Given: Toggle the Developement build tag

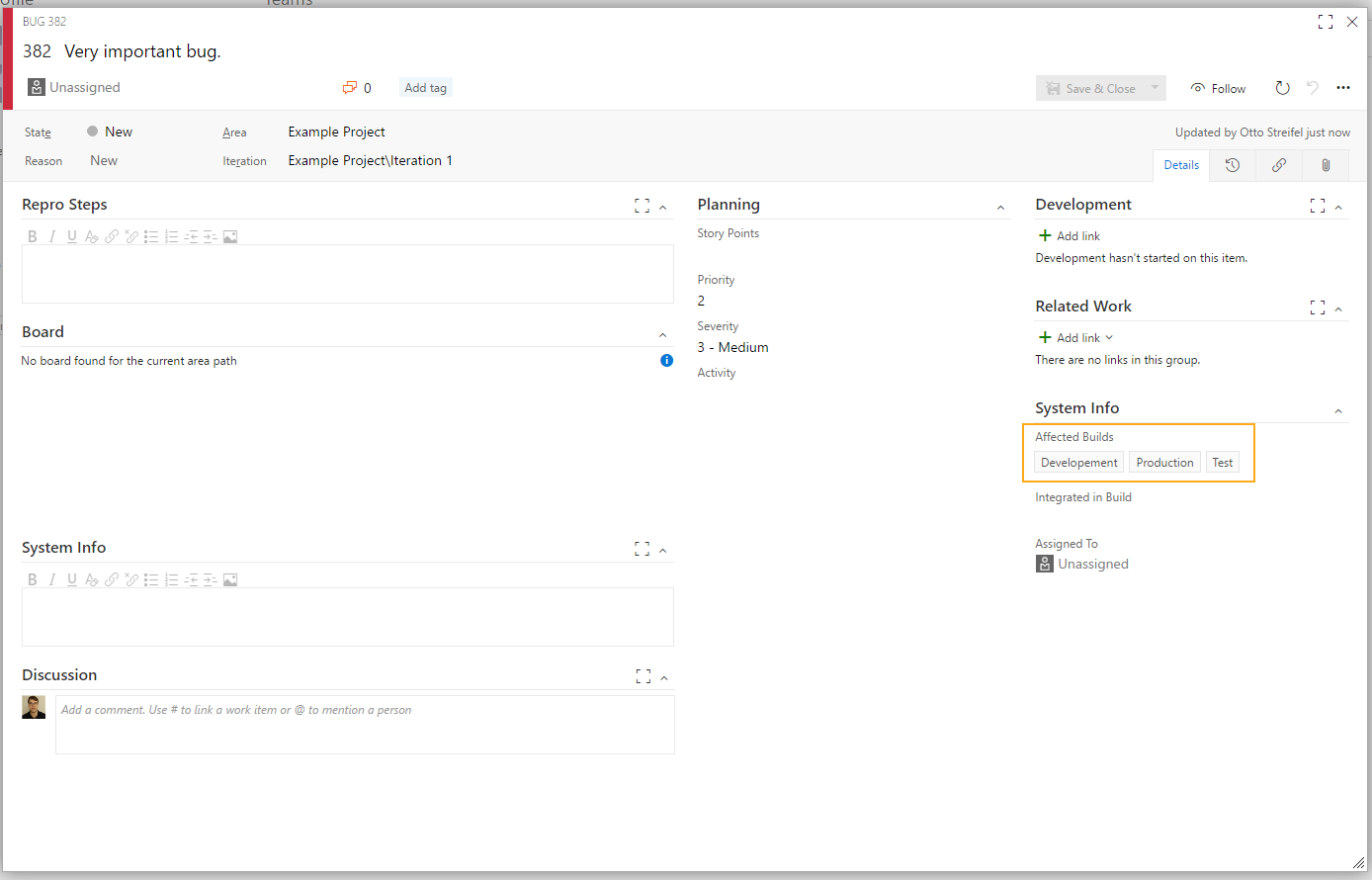Looking at the screenshot, I should (x=1078, y=463).
